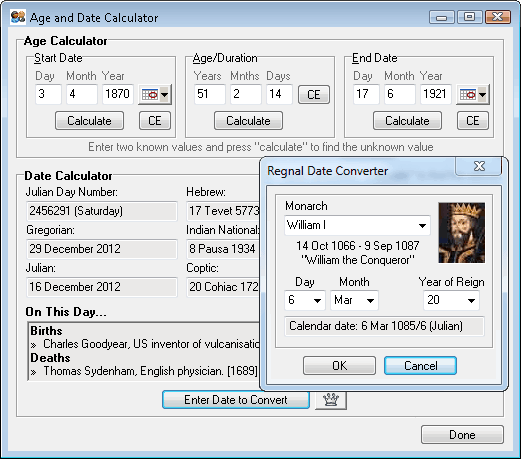Screen dimensions: 521x459
Task: Close the Regnal Date Converter dialog
Action: pyautogui.click(x=479, y=166)
